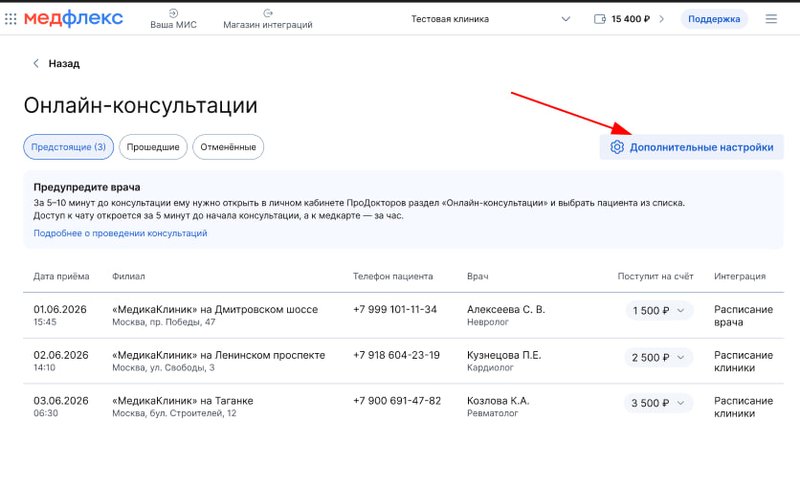
Task: Click the gear icon in Дополнительные настройки
Action: pyautogui.click(x=617, y=147)
